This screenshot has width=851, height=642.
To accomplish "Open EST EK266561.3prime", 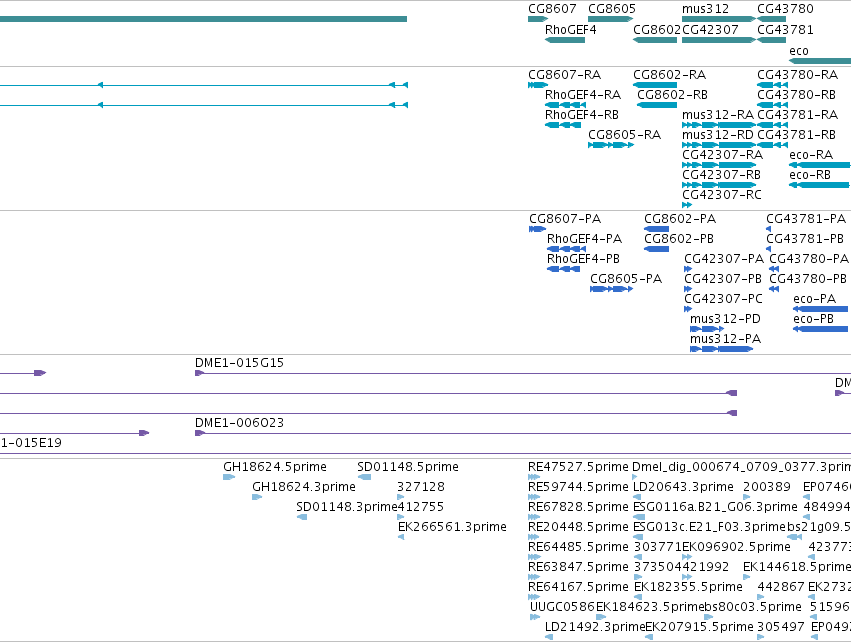I will click(452, 527).
